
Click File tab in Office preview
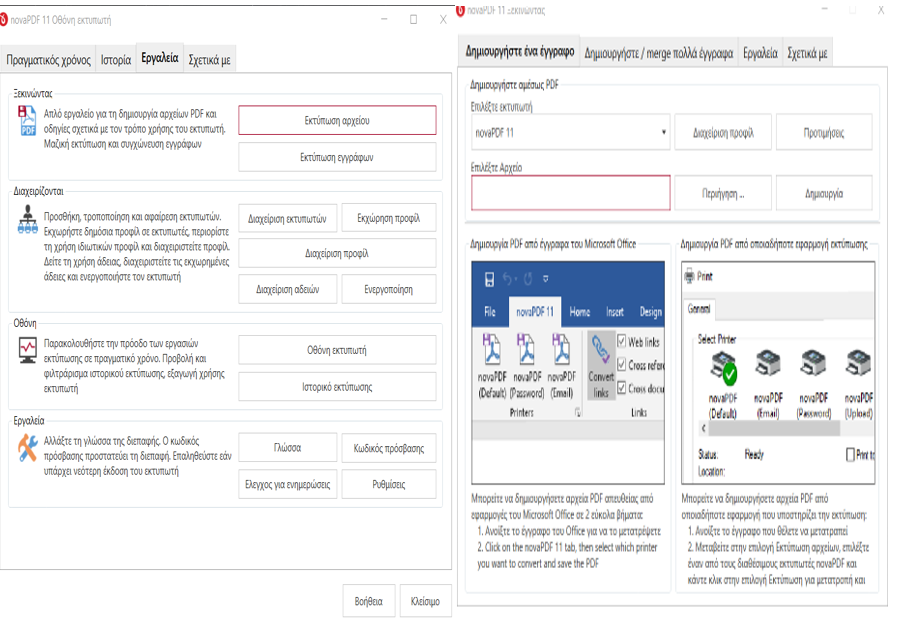click(490, 312)
